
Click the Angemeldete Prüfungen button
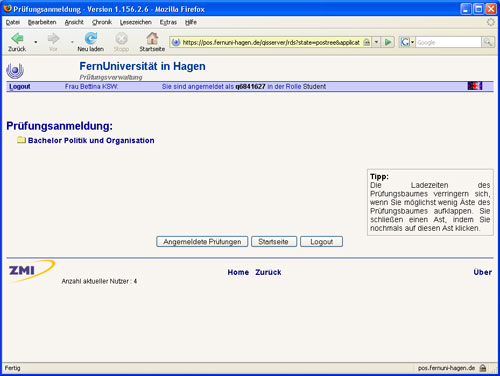(202, 242)
